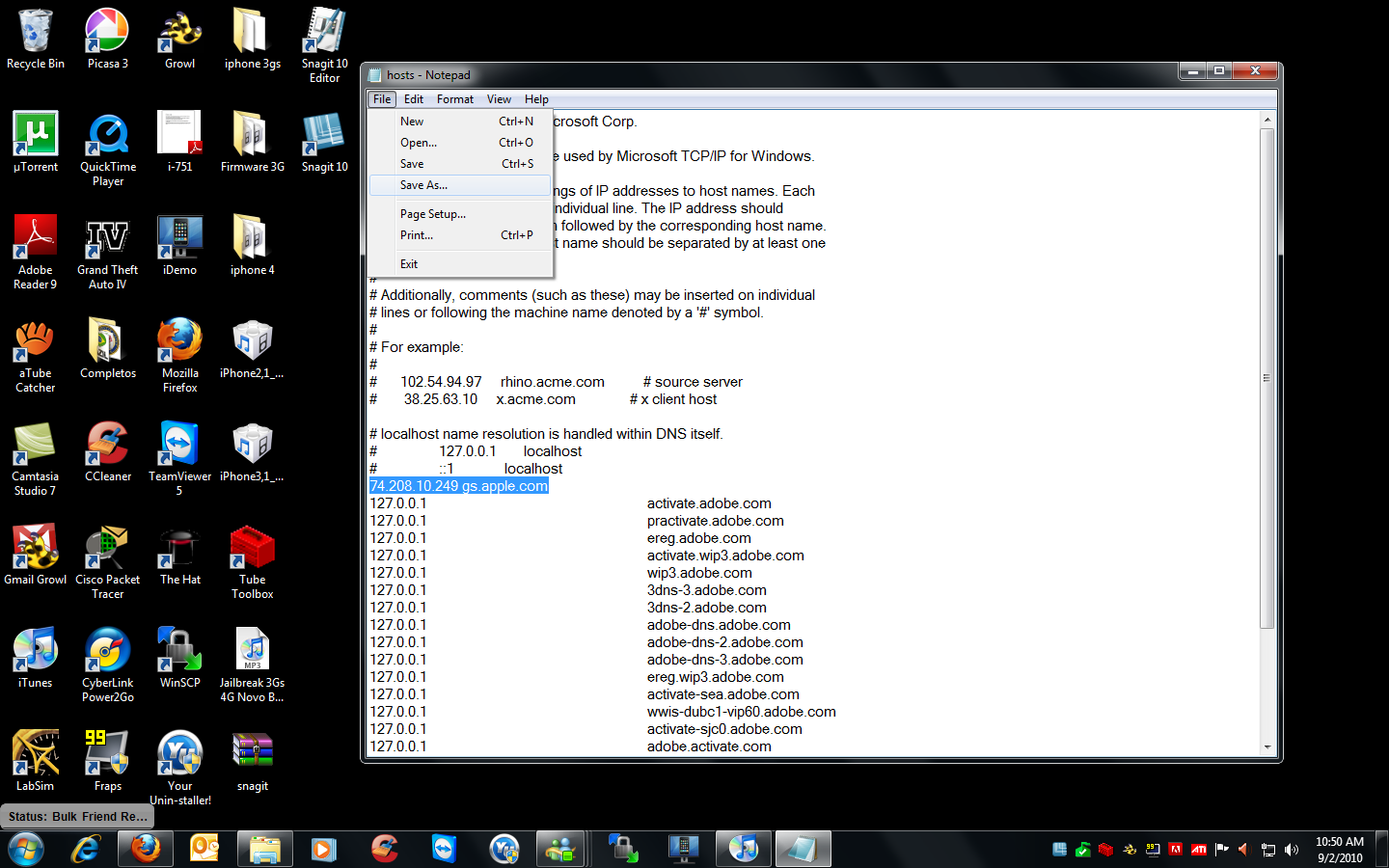Open QuickTime Player shortcut
Screen dimensions: 1389x868
[x=108, y=149]
